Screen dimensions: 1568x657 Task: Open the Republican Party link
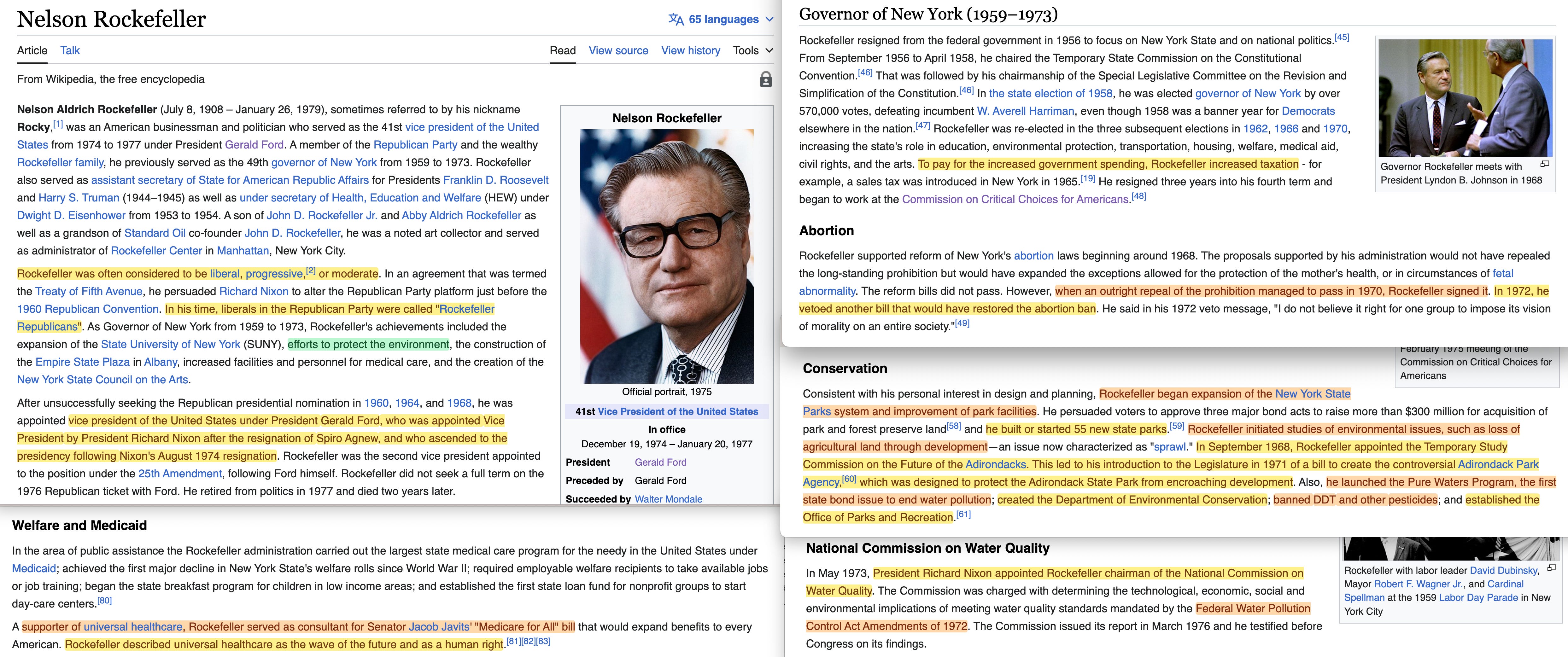(x=415, y=145)
